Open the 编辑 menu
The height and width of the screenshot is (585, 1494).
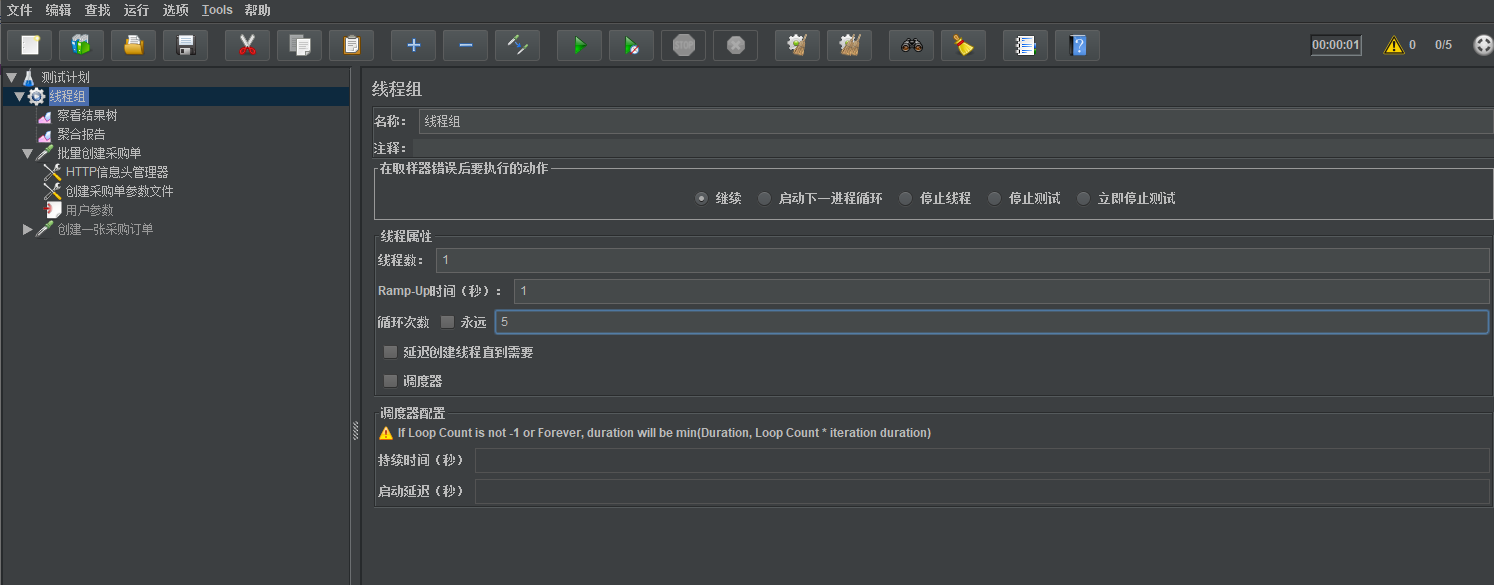click(58, 10)
